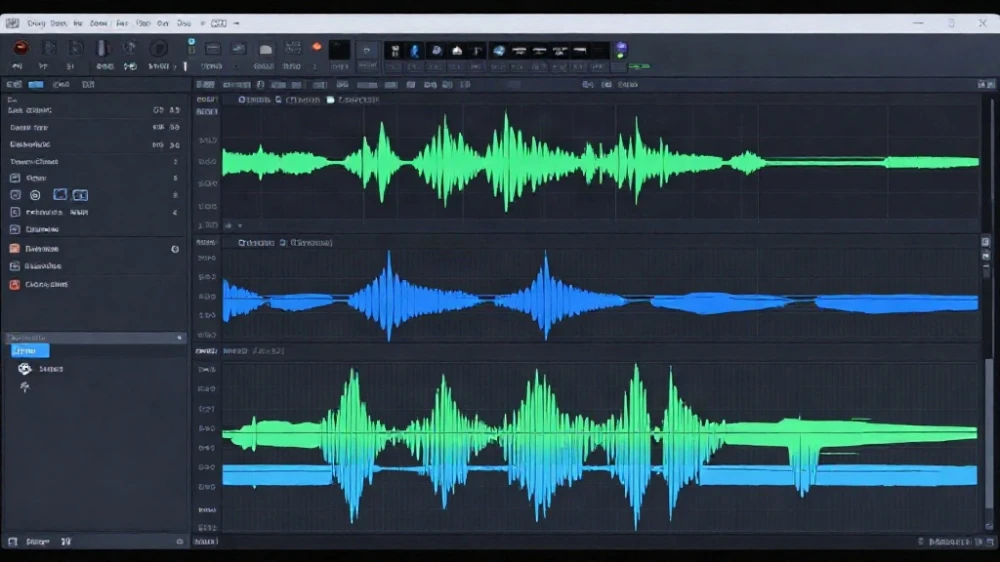This screenshot has width=1000, height=562.
Task: Click the white folder-shaped icon in the toolbar
Action: pyautogui.click(x=266, y=49)
